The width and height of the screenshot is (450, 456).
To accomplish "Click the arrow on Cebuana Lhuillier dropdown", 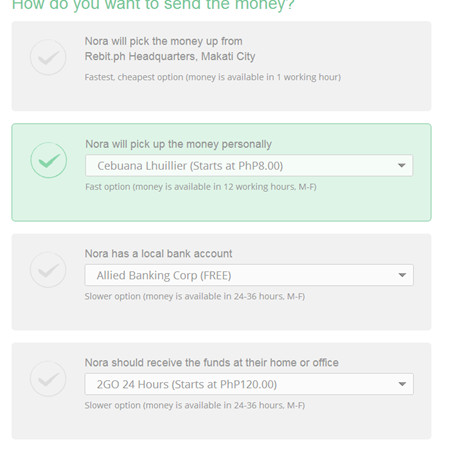I will [x=402, y=165].
